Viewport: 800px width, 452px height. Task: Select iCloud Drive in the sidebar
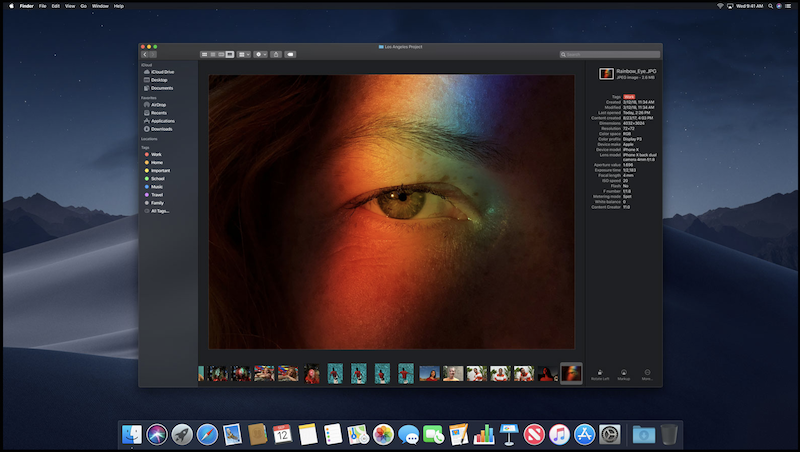(x=162, y=72)
